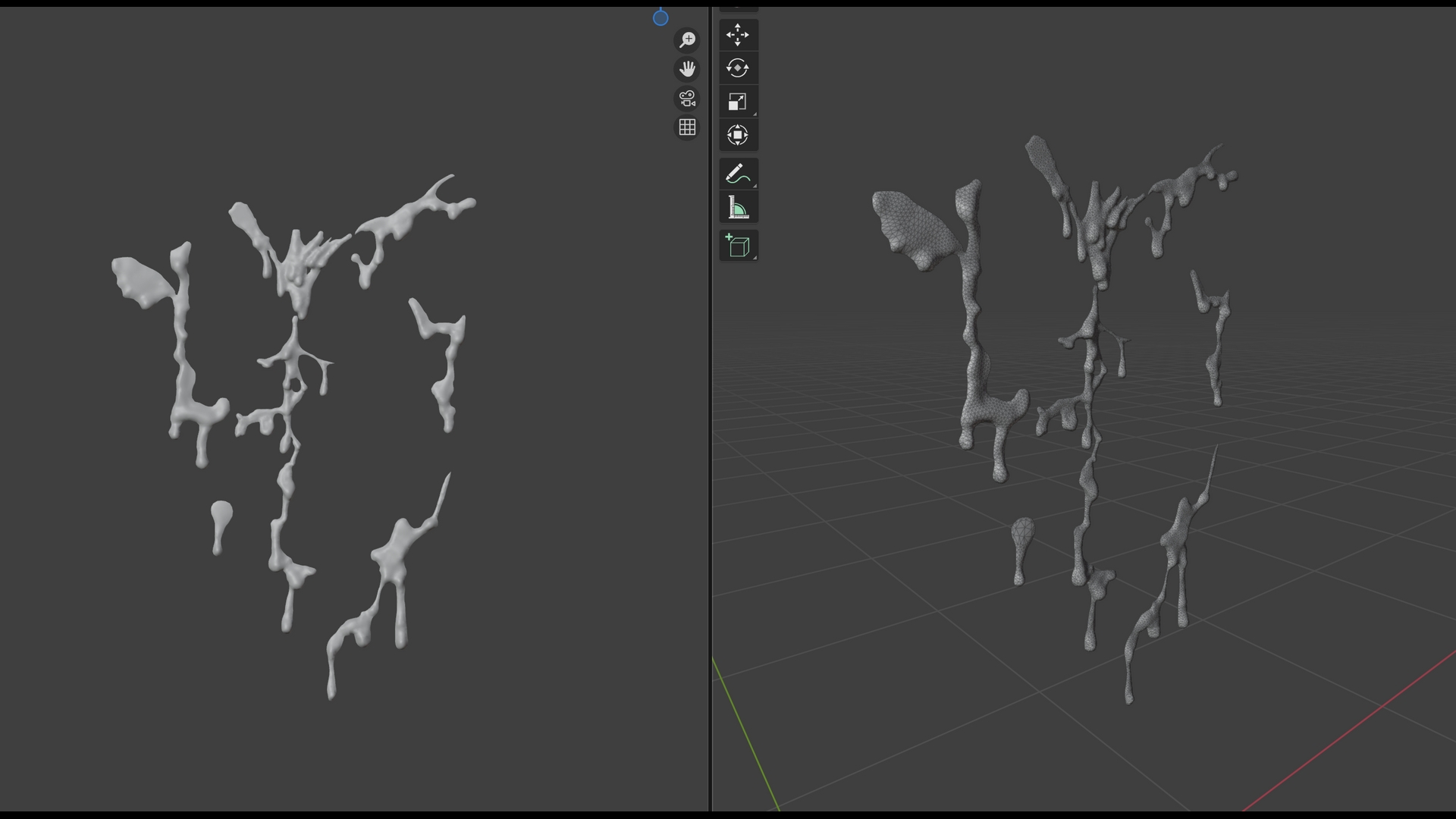
Task: Select the Measure ruler tool
Action: 738,207
